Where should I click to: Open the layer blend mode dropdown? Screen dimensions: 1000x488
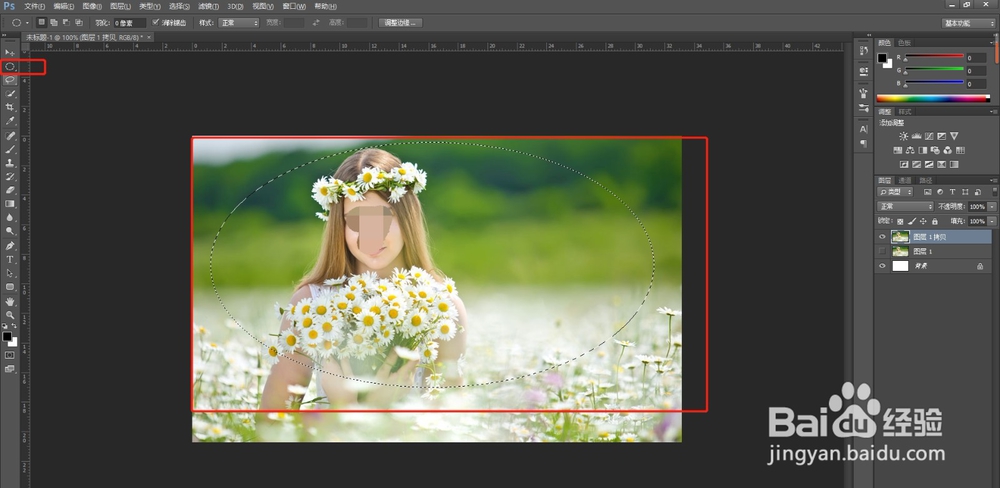click(904, 206)
